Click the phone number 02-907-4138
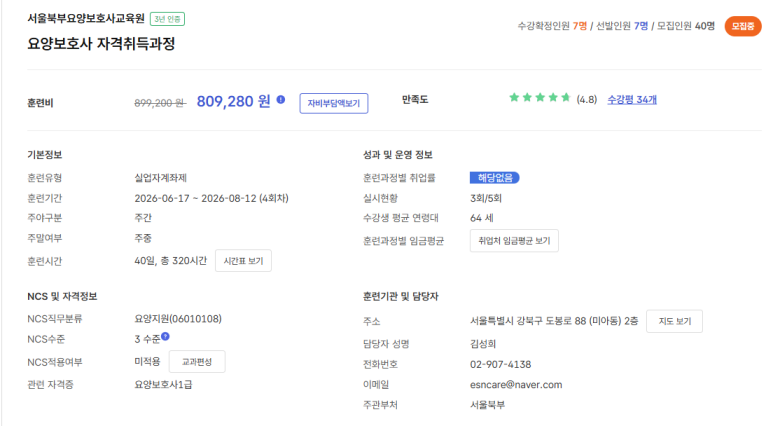Viewport: 780px width, 426px height. pyautogui.click(x=500, y=364)
